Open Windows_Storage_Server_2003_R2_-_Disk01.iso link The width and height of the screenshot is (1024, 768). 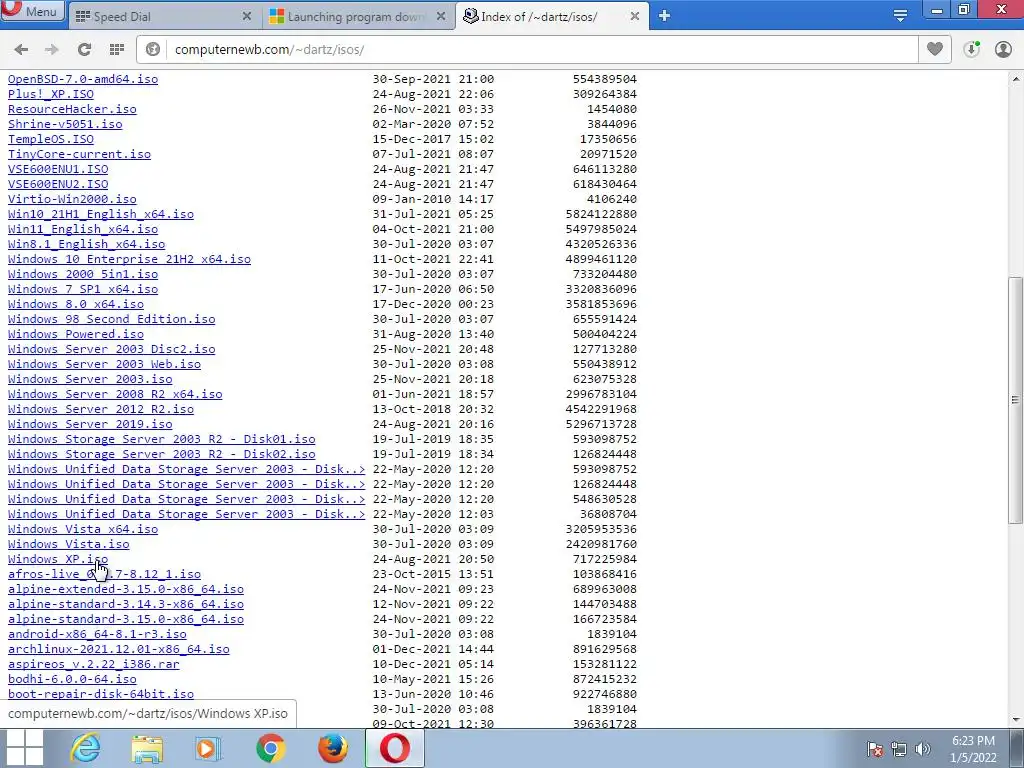[161, 440]
